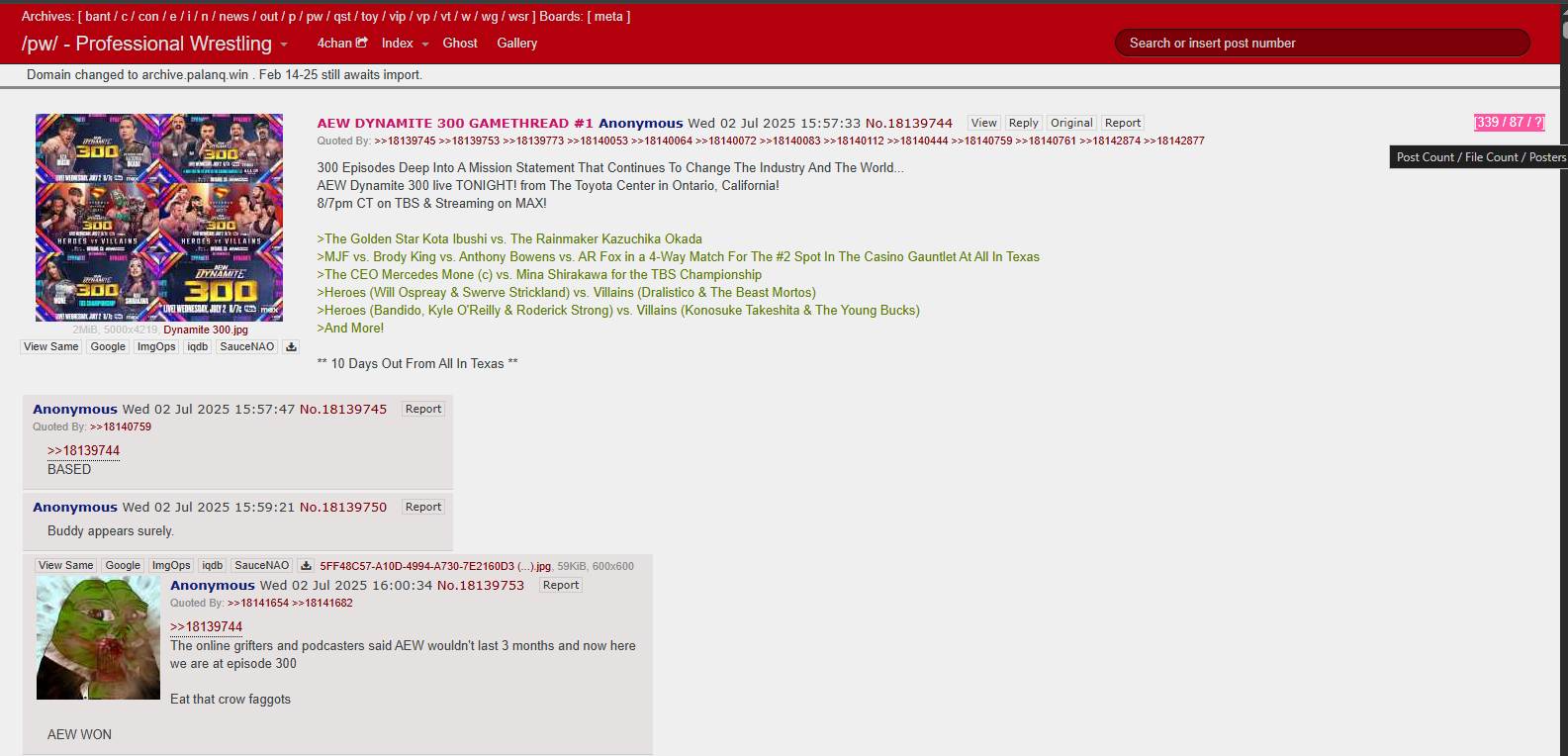The height and width of the screenshot is (756, 1568).
Task: Open the pw archive board link
Action: coord(315,16)
